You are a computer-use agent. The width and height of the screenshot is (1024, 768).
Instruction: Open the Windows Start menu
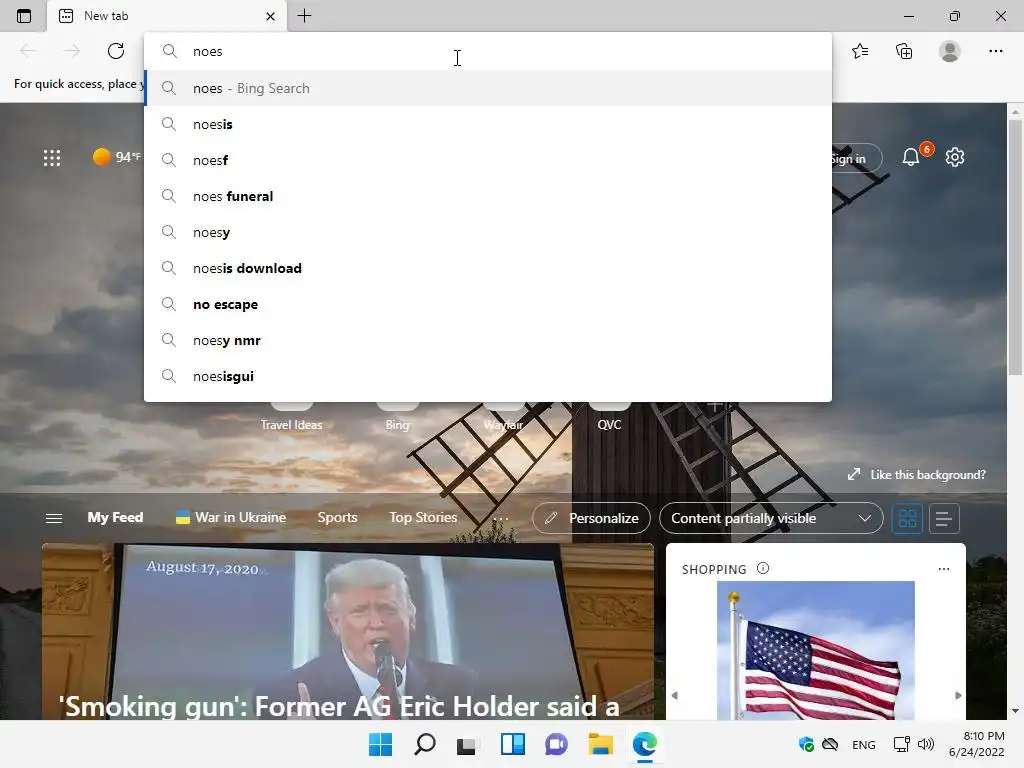(380, 744)
